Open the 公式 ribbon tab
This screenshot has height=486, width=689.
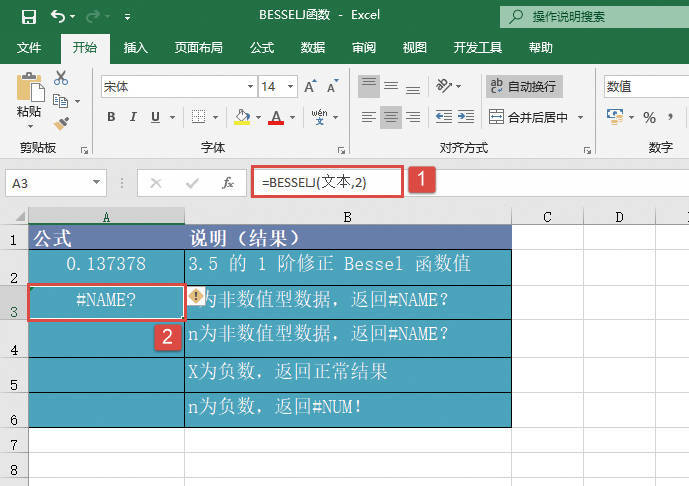coord(262,48)
